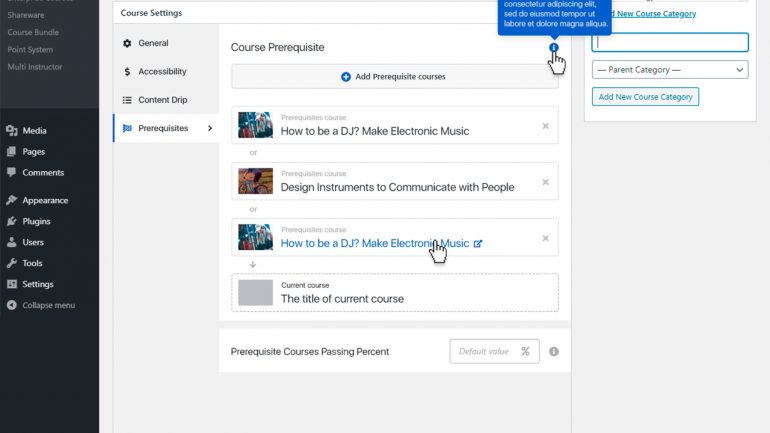This screenshot has width=770, height=433.
Task: Click the Prerequisites flag icon
Action: click(127, 128)
